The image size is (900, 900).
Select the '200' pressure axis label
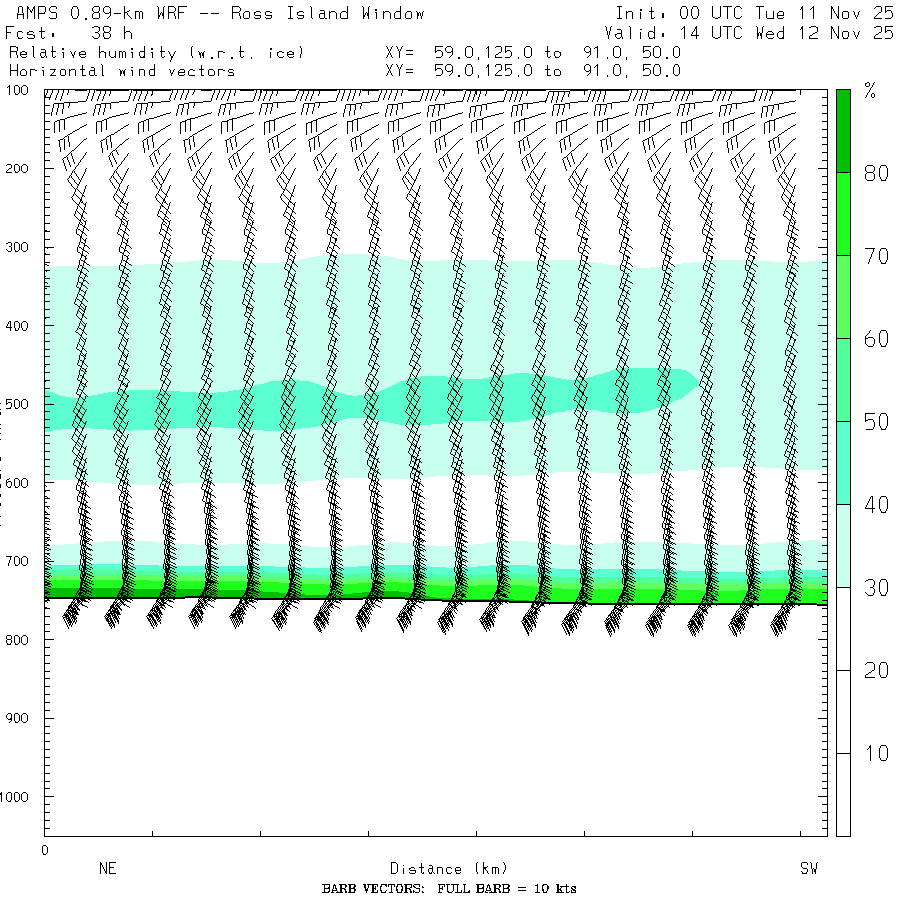pyautogui.click(x=17, y=169)
